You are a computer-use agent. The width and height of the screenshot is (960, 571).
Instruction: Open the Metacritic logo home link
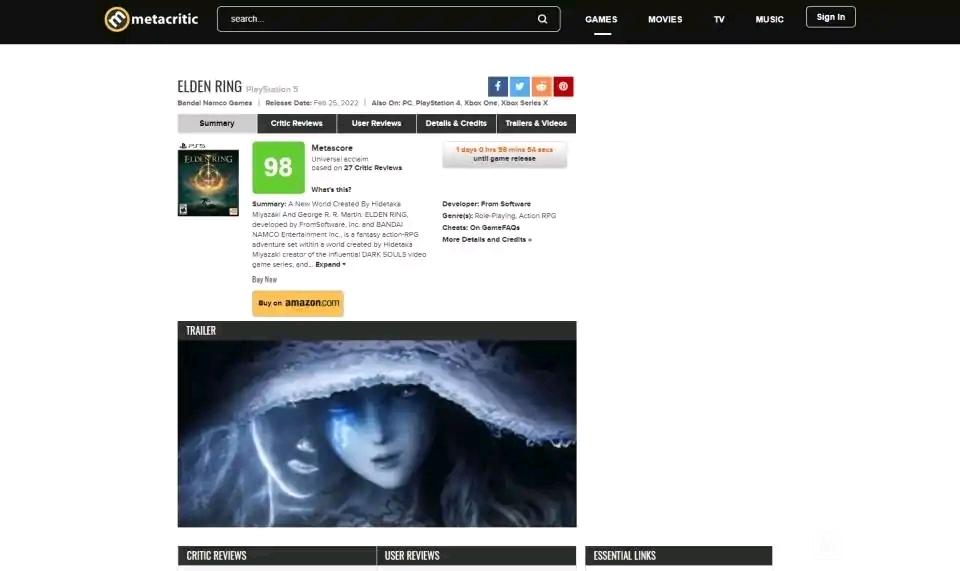tap(151, 19)
